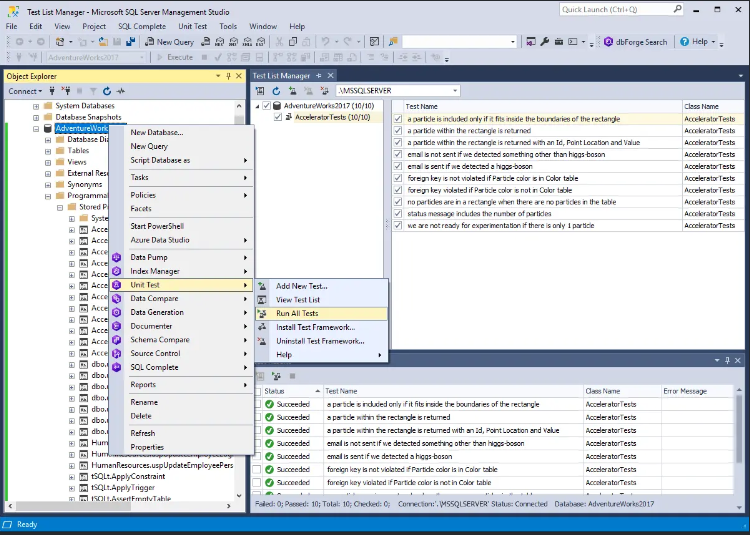Open the File menu

[11, 26]
